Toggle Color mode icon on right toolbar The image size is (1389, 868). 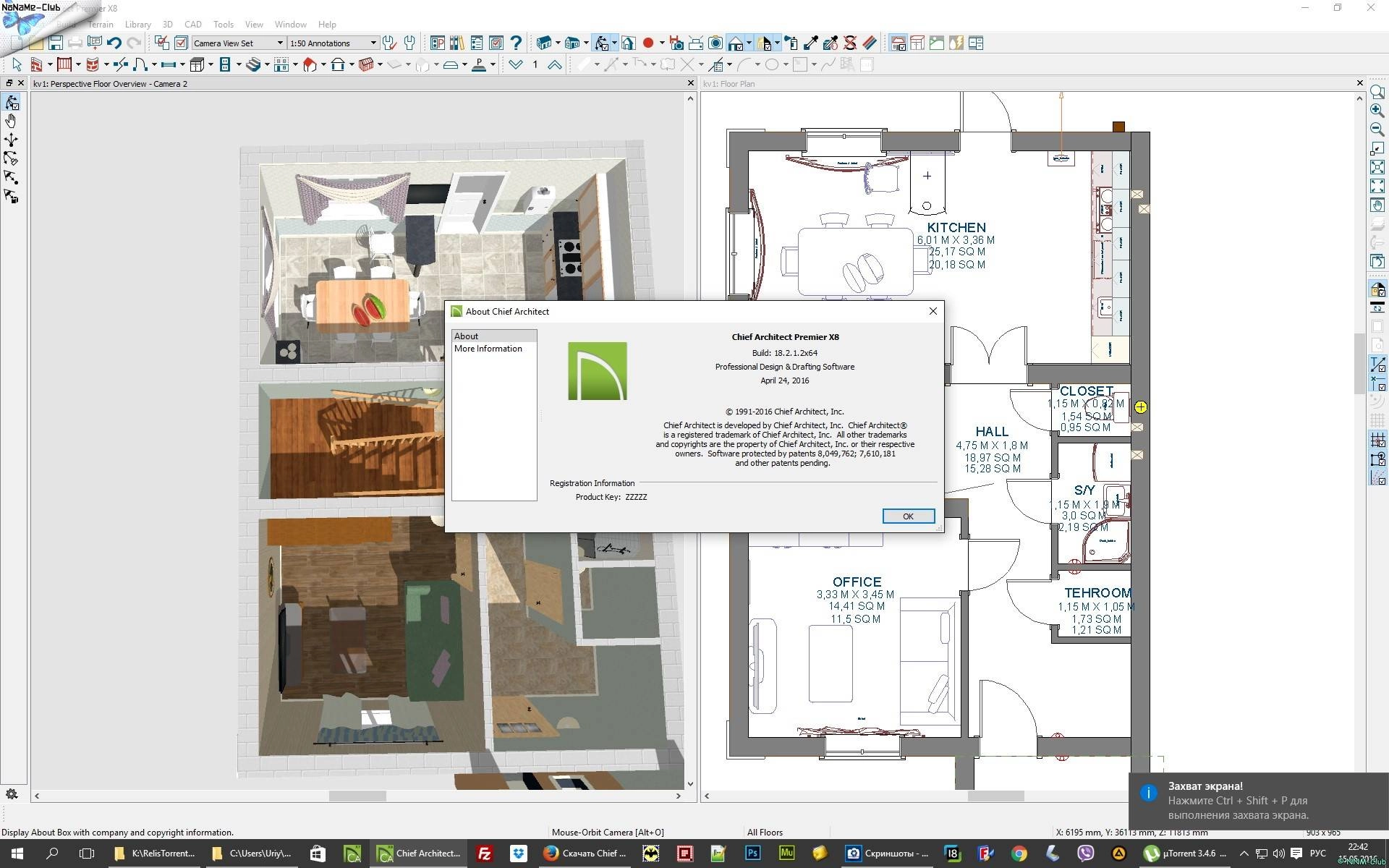[1377, 289]
